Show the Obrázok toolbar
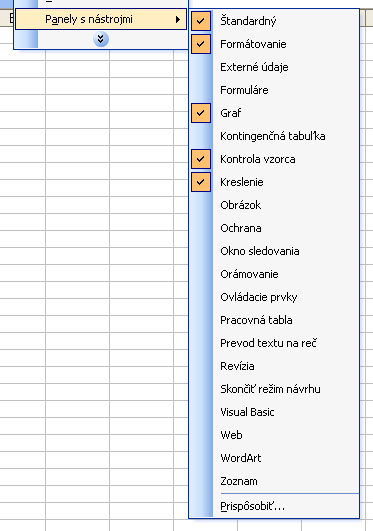 pyautogui.click(x=274, y=205)
